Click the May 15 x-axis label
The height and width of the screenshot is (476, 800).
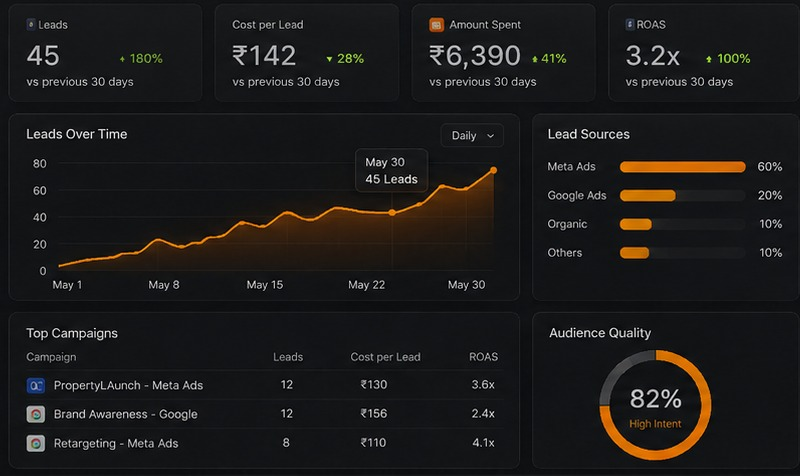(x=265, y=285)
